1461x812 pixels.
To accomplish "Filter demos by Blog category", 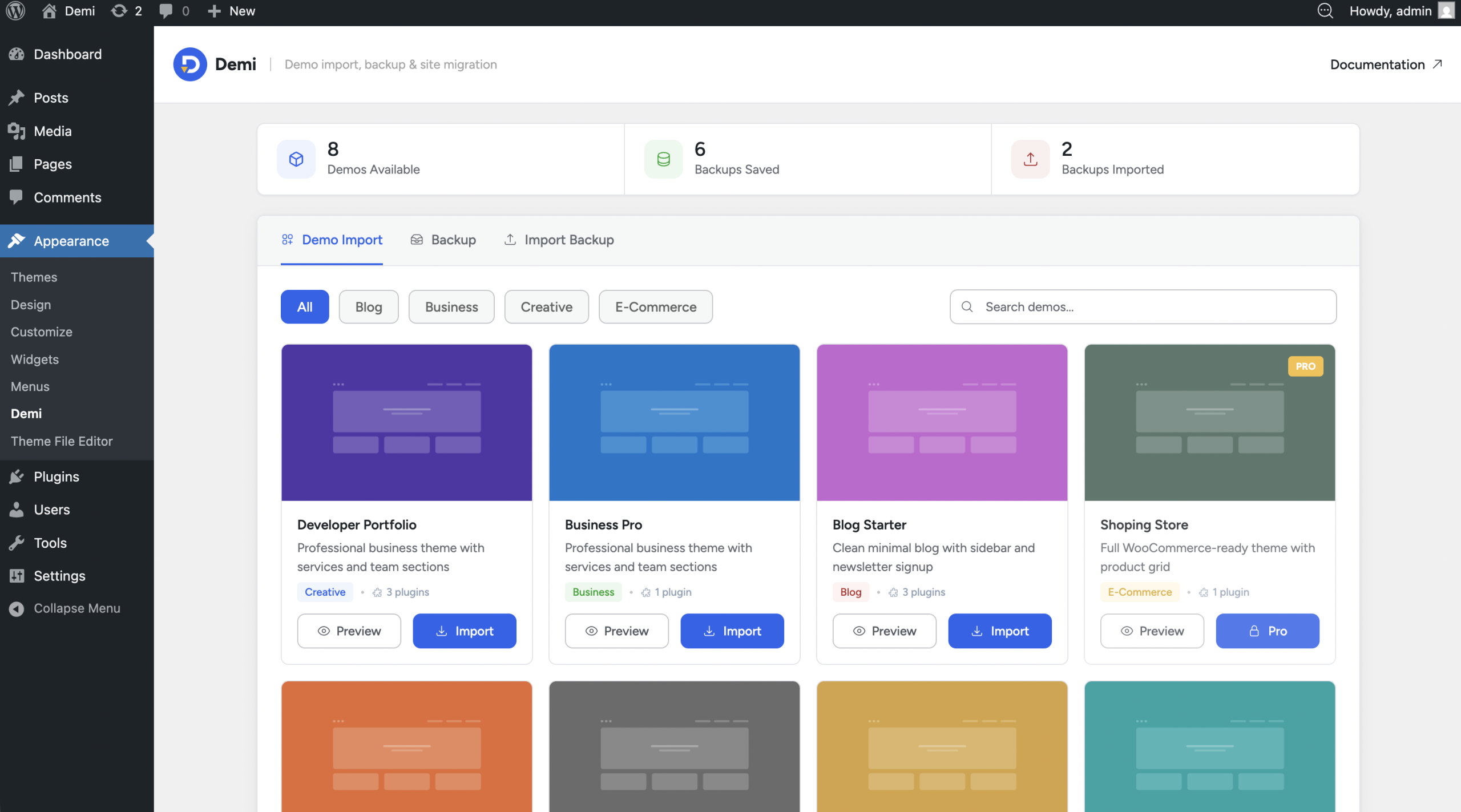I will (x=368, y=307).
